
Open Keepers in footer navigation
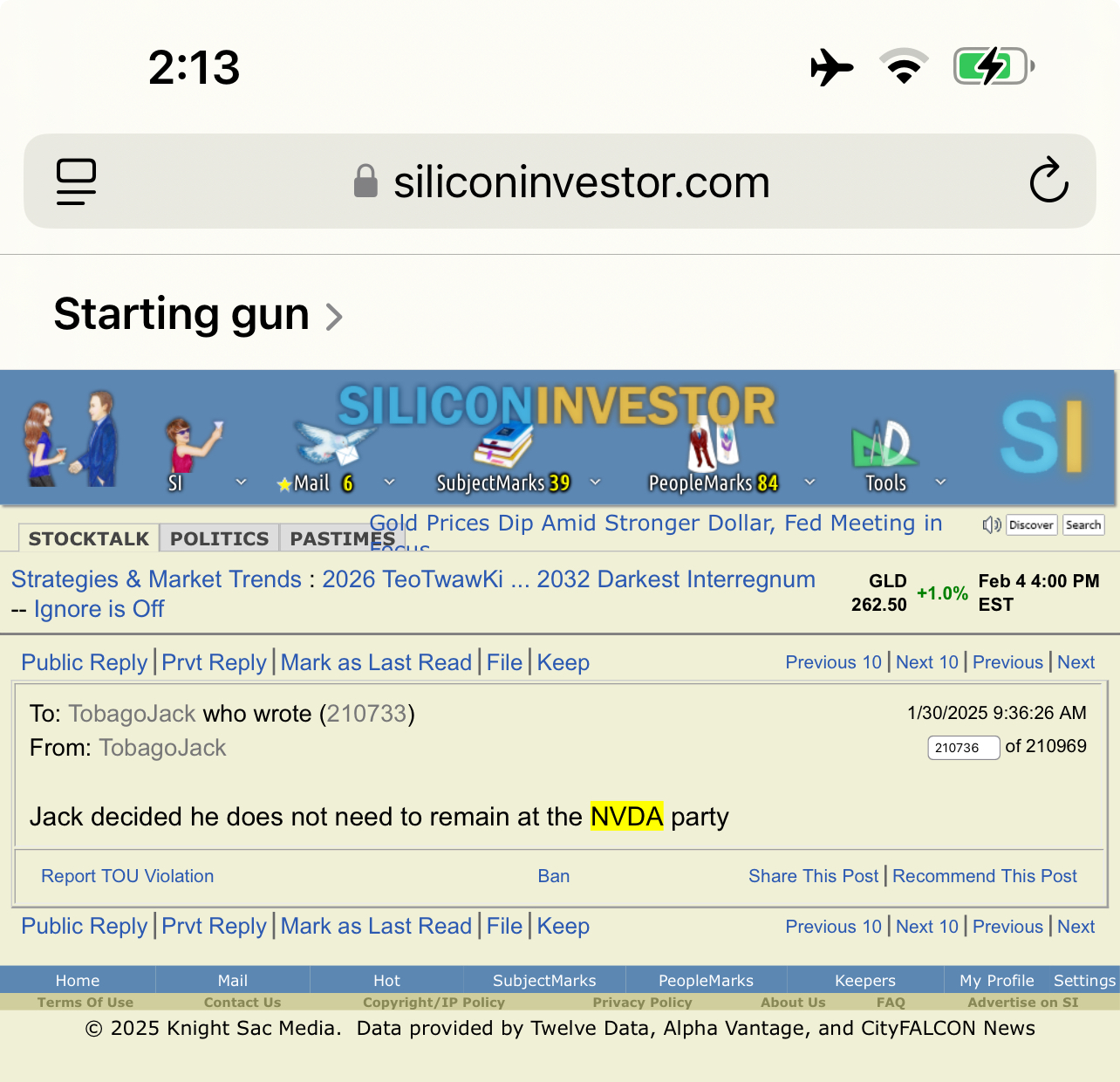tap(865, 981)
